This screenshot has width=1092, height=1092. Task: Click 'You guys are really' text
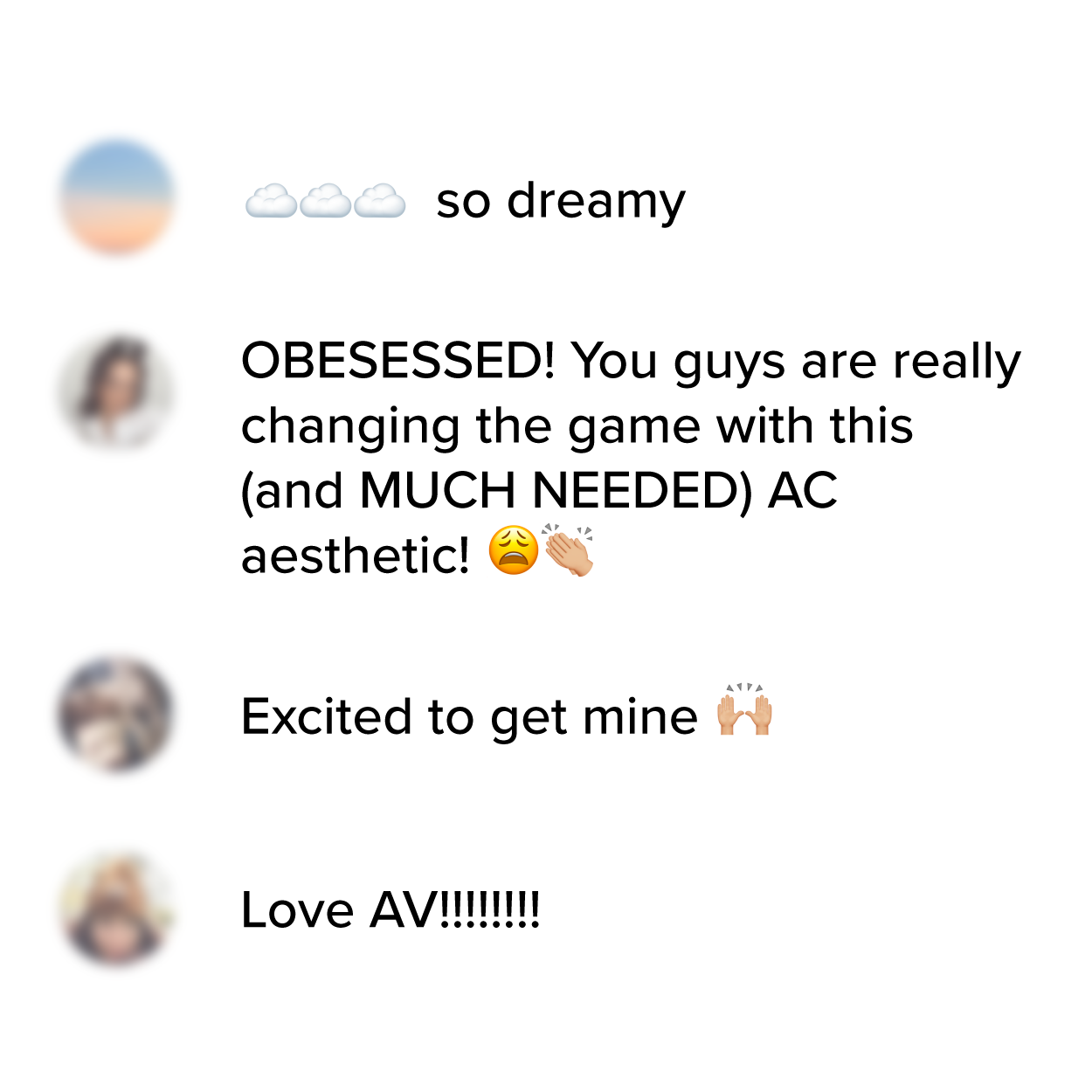click(x=796, y=362)
